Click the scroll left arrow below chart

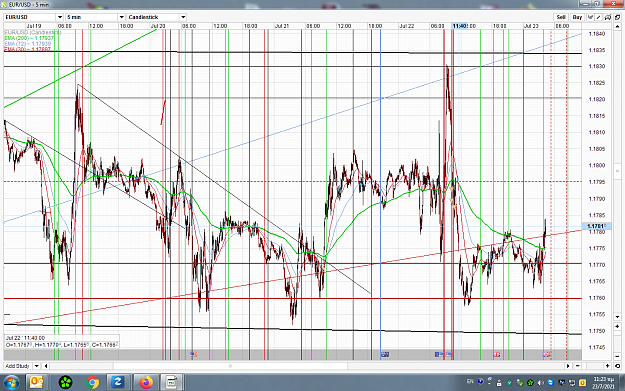tap(46, 366)
